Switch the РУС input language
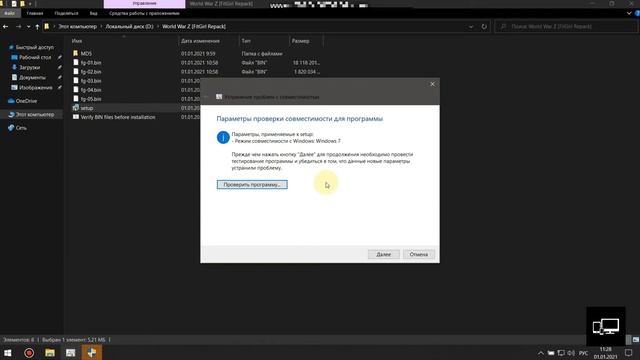 pos(583,353)
